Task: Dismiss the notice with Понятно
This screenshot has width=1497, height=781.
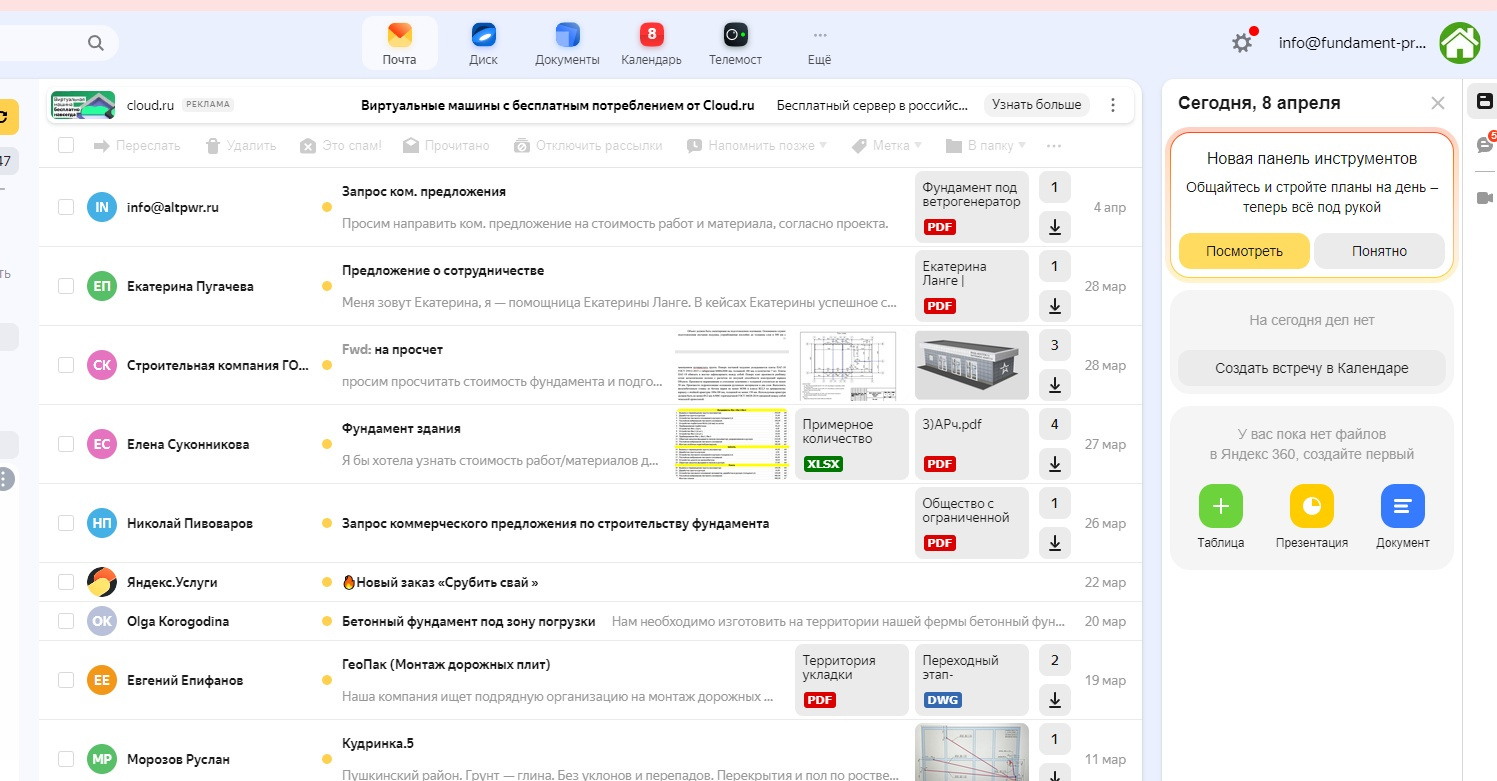Action: pyautogui.click(x=1379, y=251)
